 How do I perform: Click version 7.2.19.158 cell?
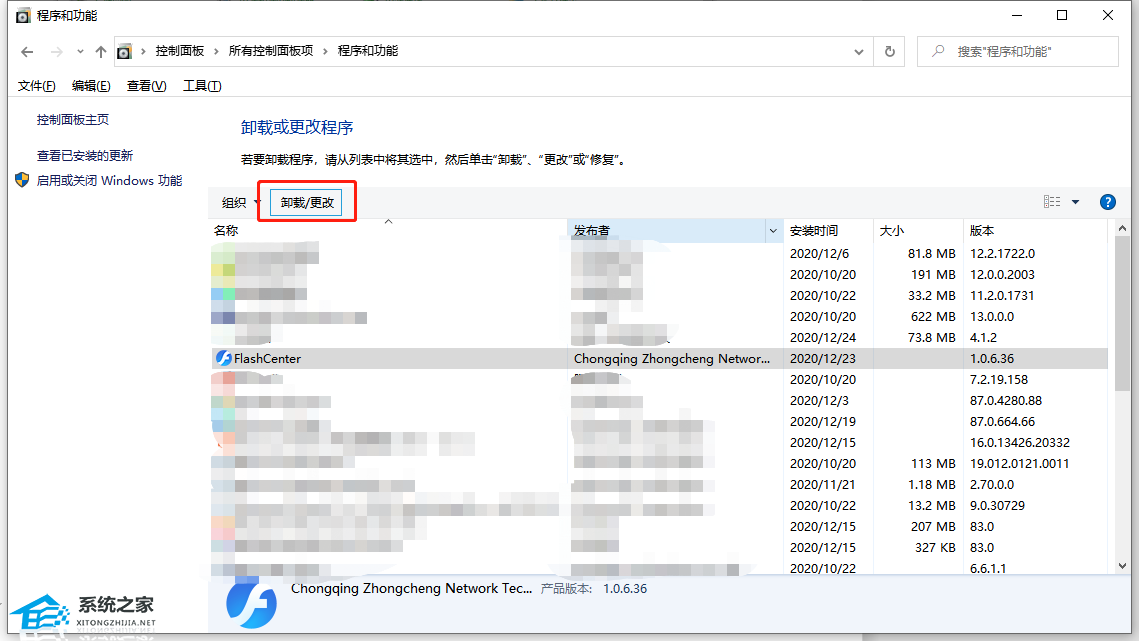click(1000, 379)
